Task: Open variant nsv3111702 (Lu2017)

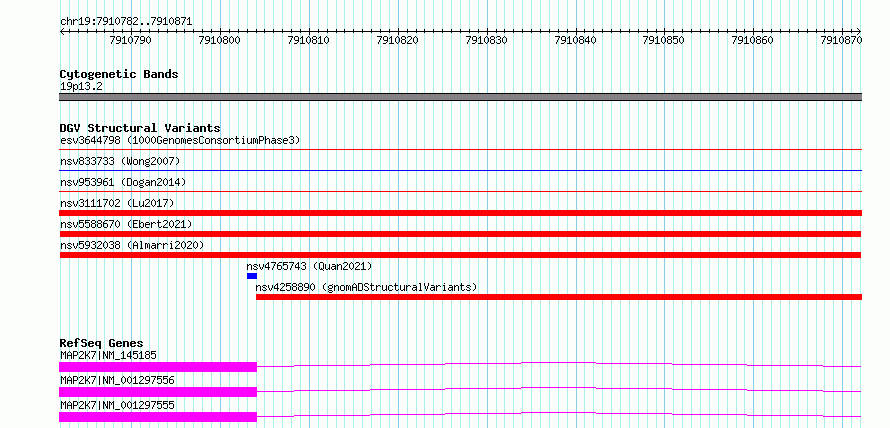Action: tap(117, 203)
